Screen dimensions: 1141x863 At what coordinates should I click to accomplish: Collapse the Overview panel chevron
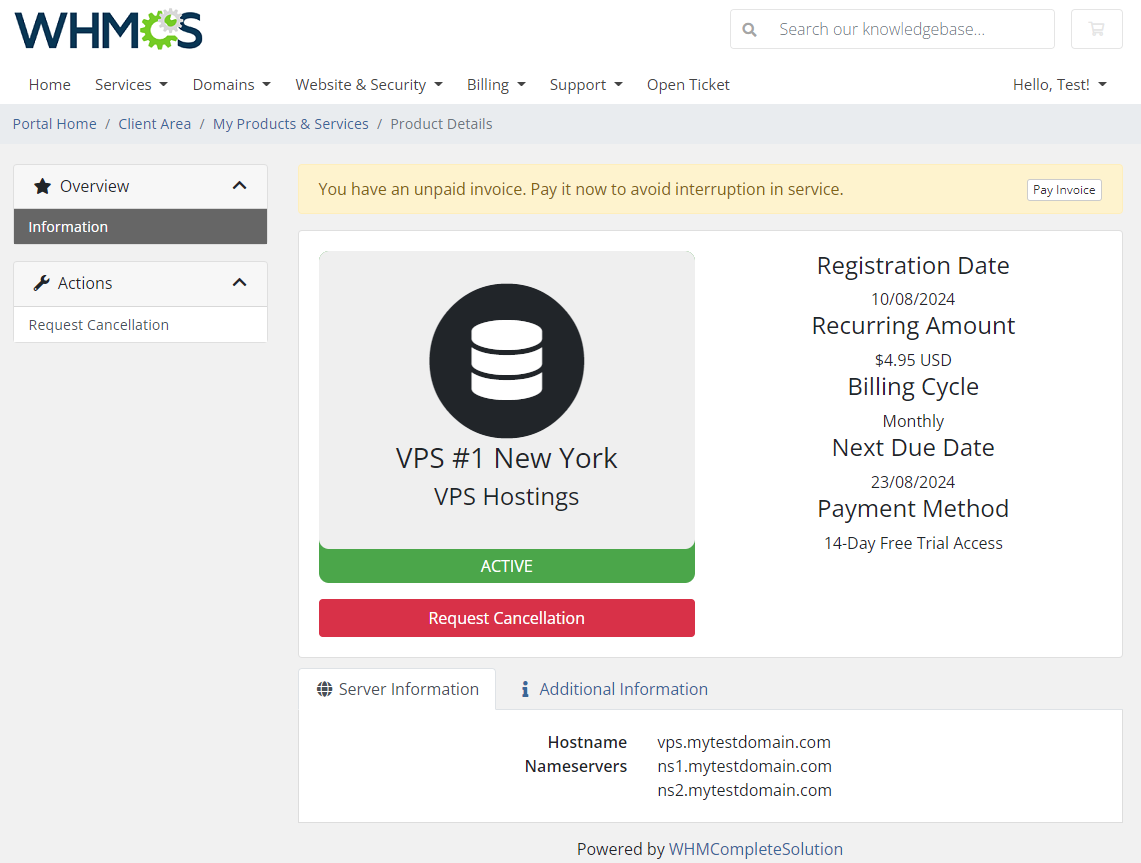239,185
